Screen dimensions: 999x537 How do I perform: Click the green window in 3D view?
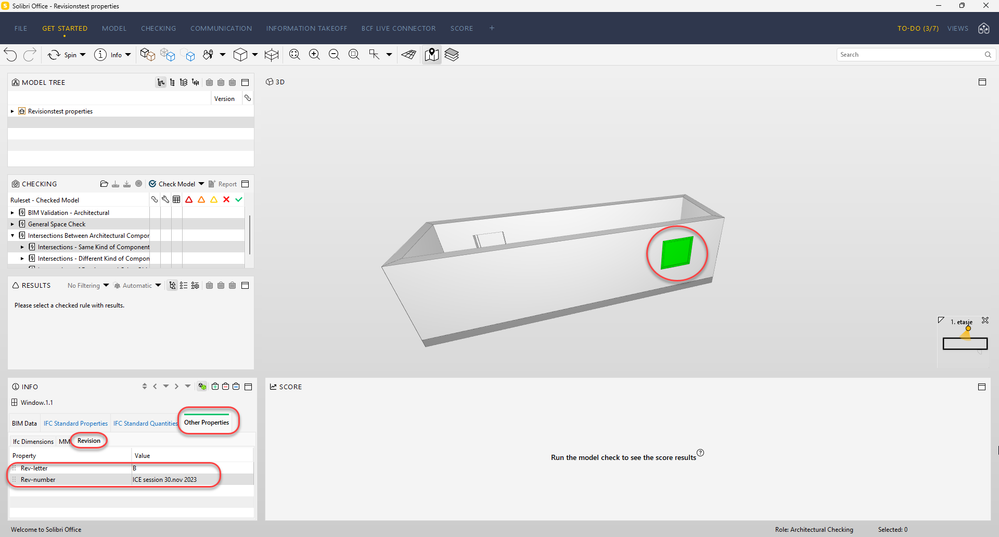tap(677, 253)
